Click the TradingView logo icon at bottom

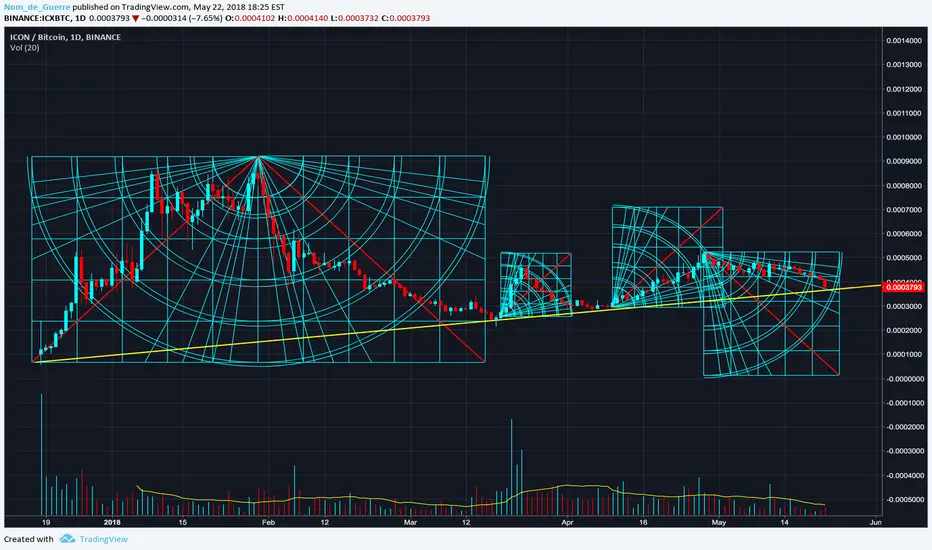67,539
